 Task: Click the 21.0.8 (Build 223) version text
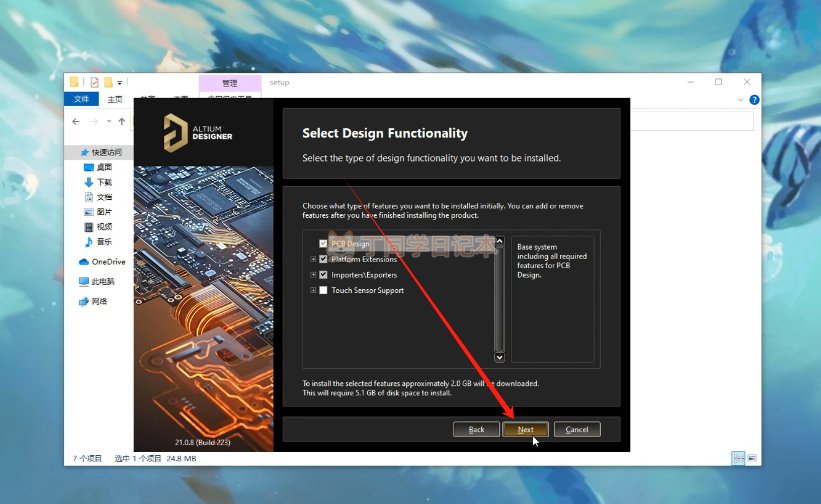[203, 442]
